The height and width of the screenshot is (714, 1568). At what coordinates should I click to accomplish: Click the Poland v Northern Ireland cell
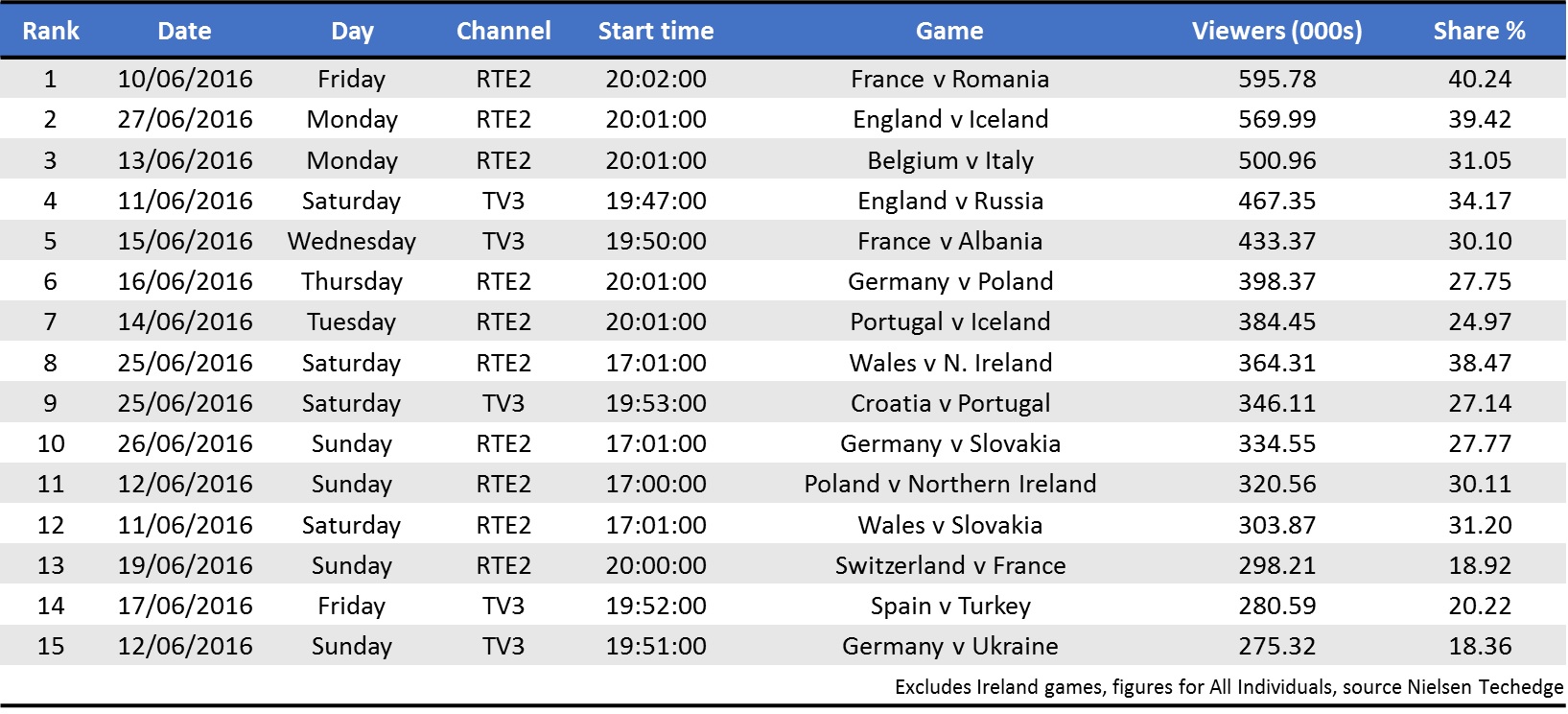click(949, 484)
